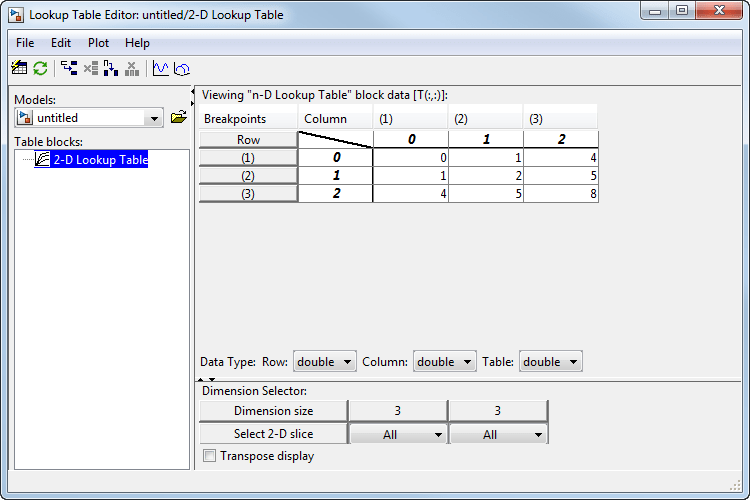750x500 pixels.
Task: Enable the Transpose display checkbox
Action: [x=210, y=456]
